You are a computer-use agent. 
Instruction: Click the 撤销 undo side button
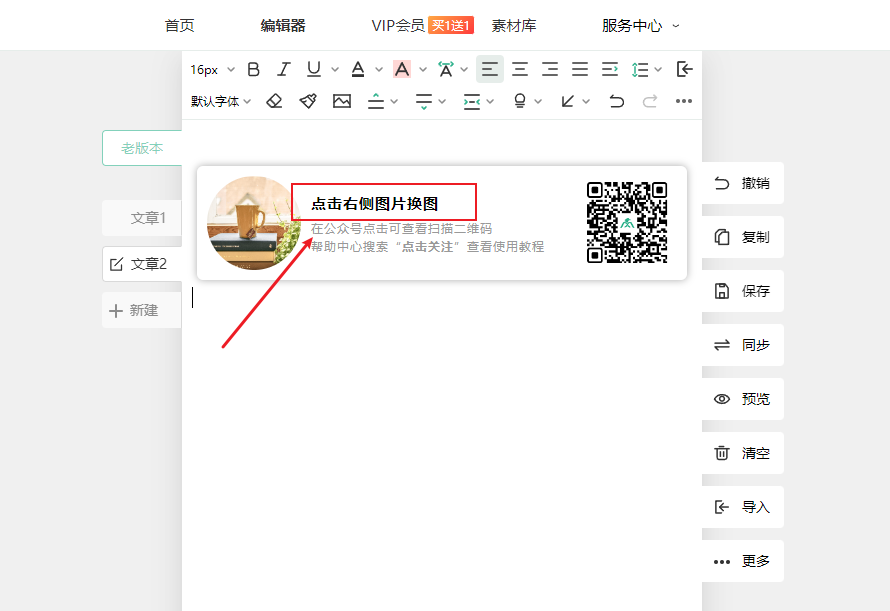742,183
